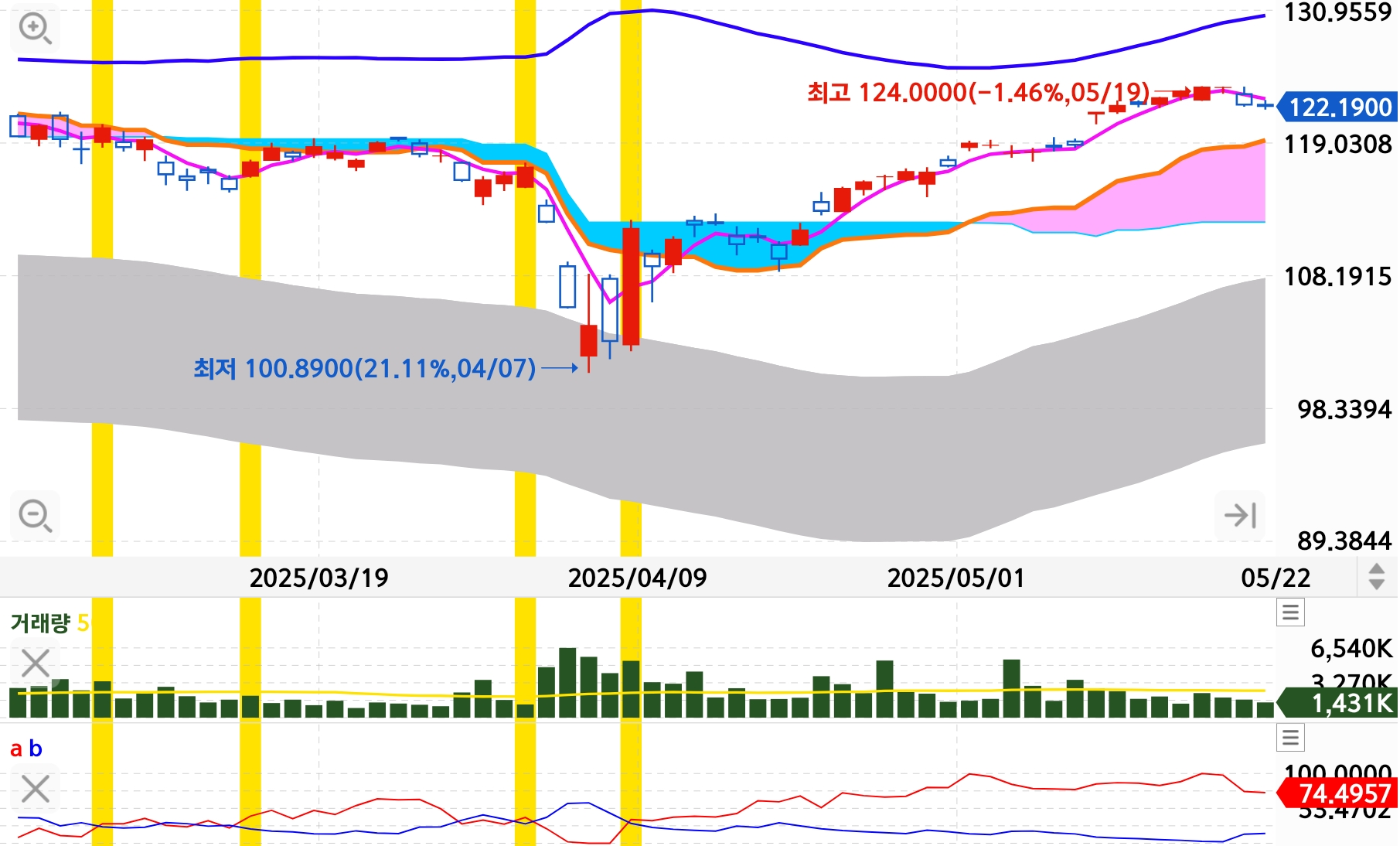Select the 2025/04/09 date label
Screen dimensions: 1400x846
(637, 578)
